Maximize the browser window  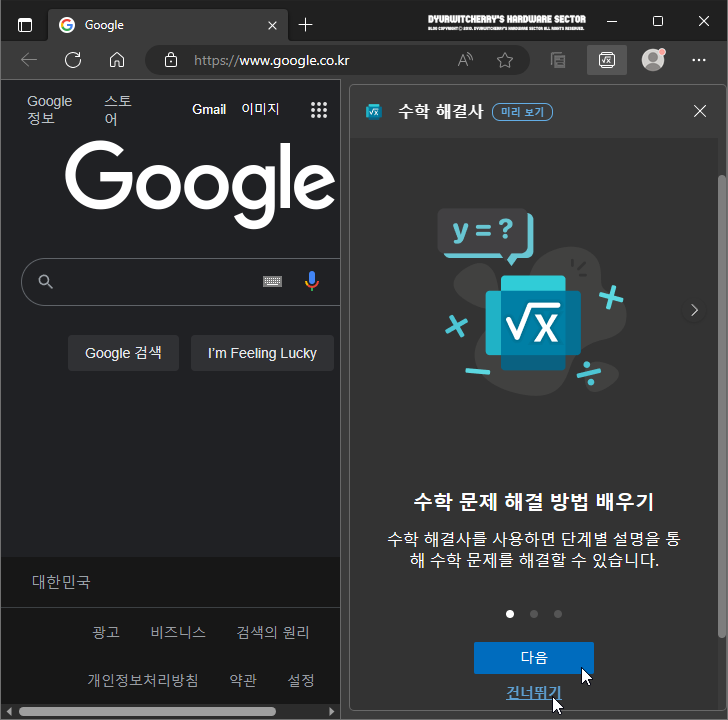(x=657, y=21)
